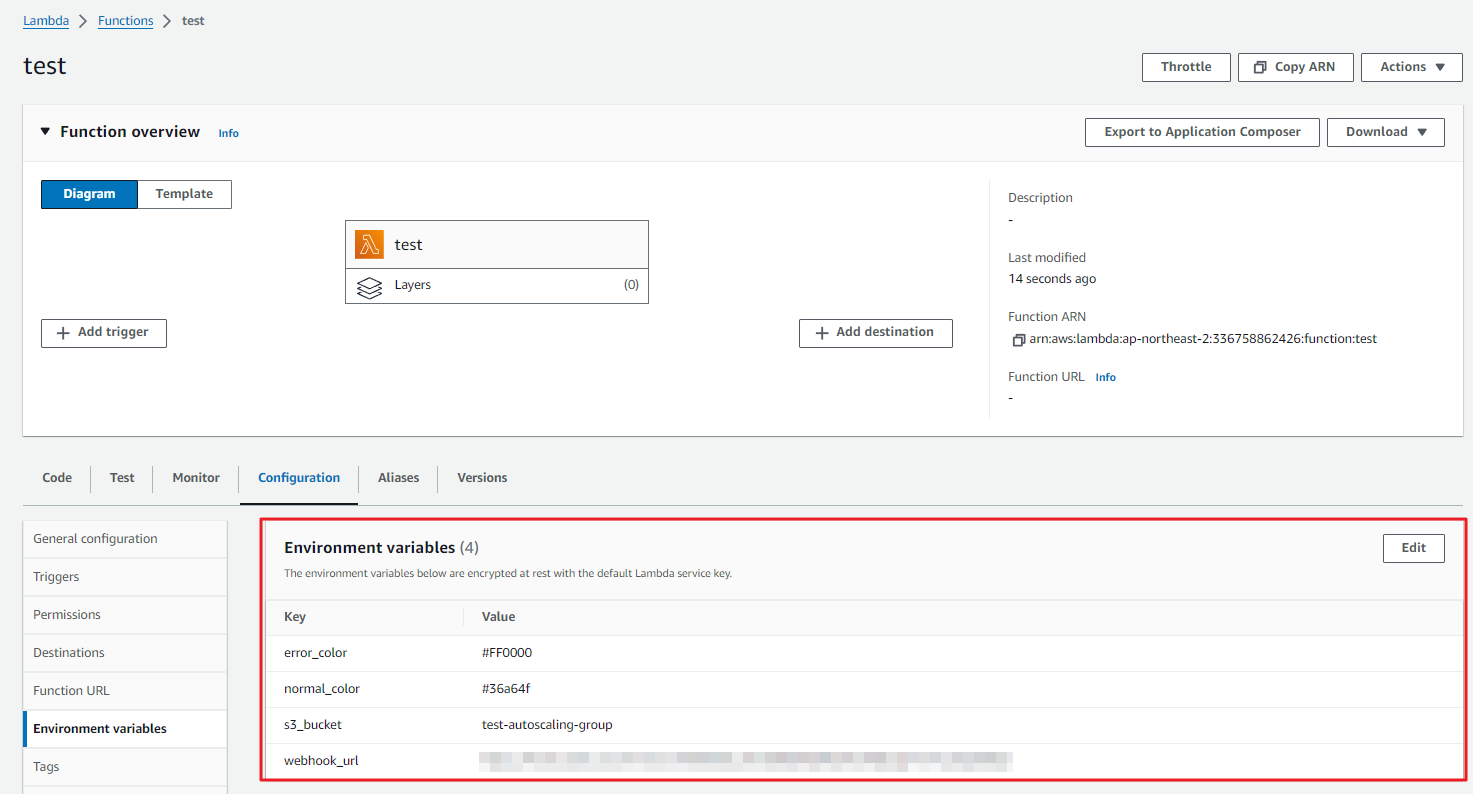Screen dimensions: 1473x794
Task: Click the Lambda function icon in diagram
Action: pos(369,244)
